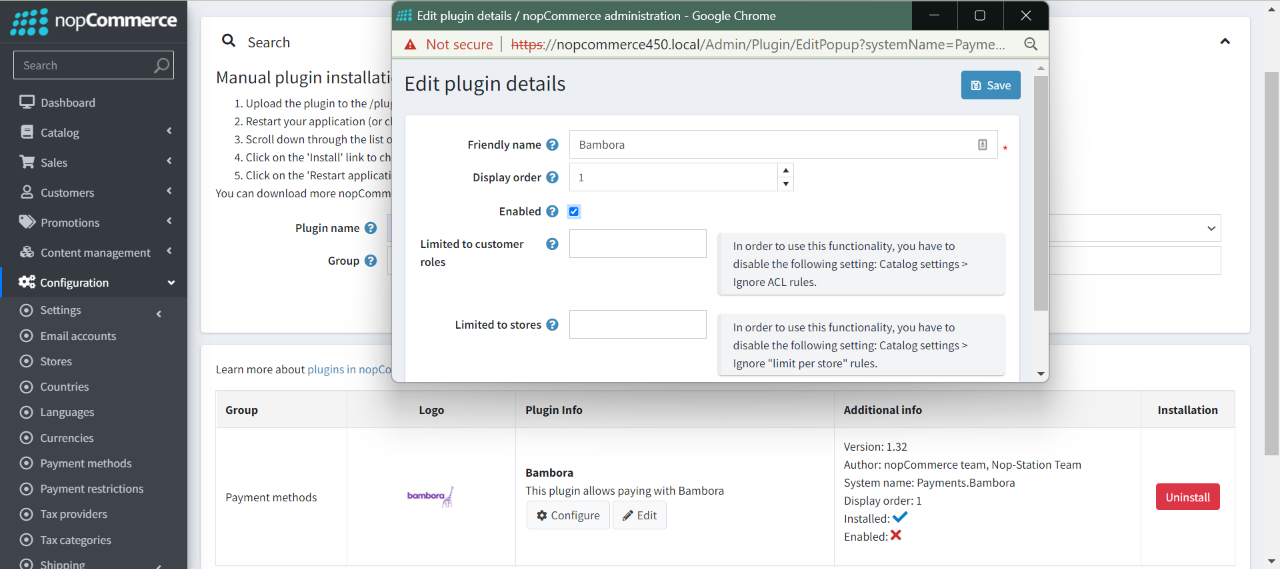Decrease Display order with down arrow

pos(786,184)
